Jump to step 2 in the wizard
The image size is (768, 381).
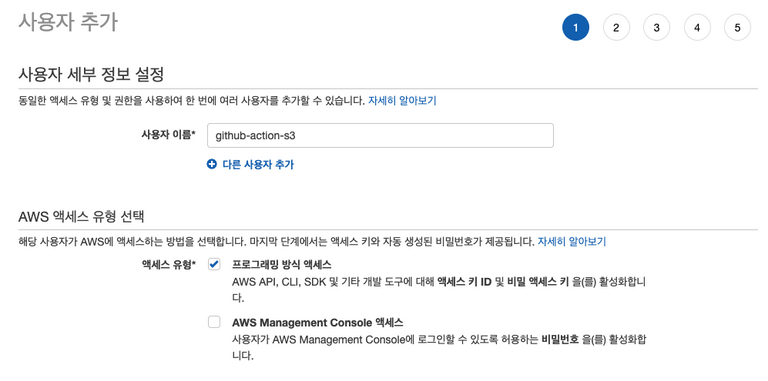point(616,27)
